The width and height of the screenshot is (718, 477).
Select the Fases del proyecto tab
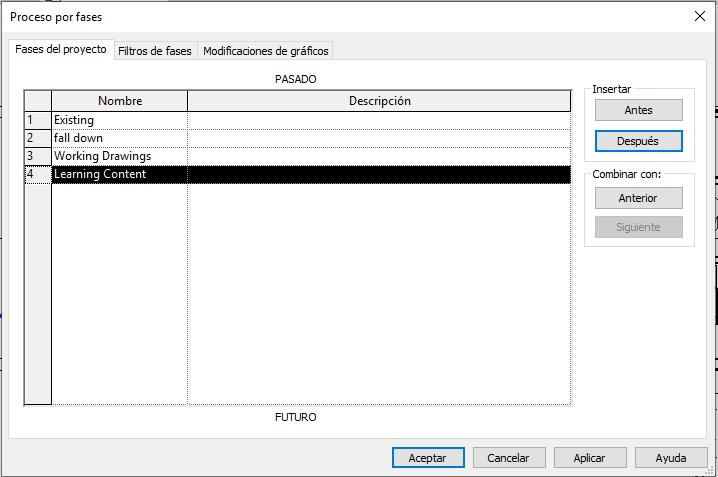pyautogui.click(x=60, y=49)
